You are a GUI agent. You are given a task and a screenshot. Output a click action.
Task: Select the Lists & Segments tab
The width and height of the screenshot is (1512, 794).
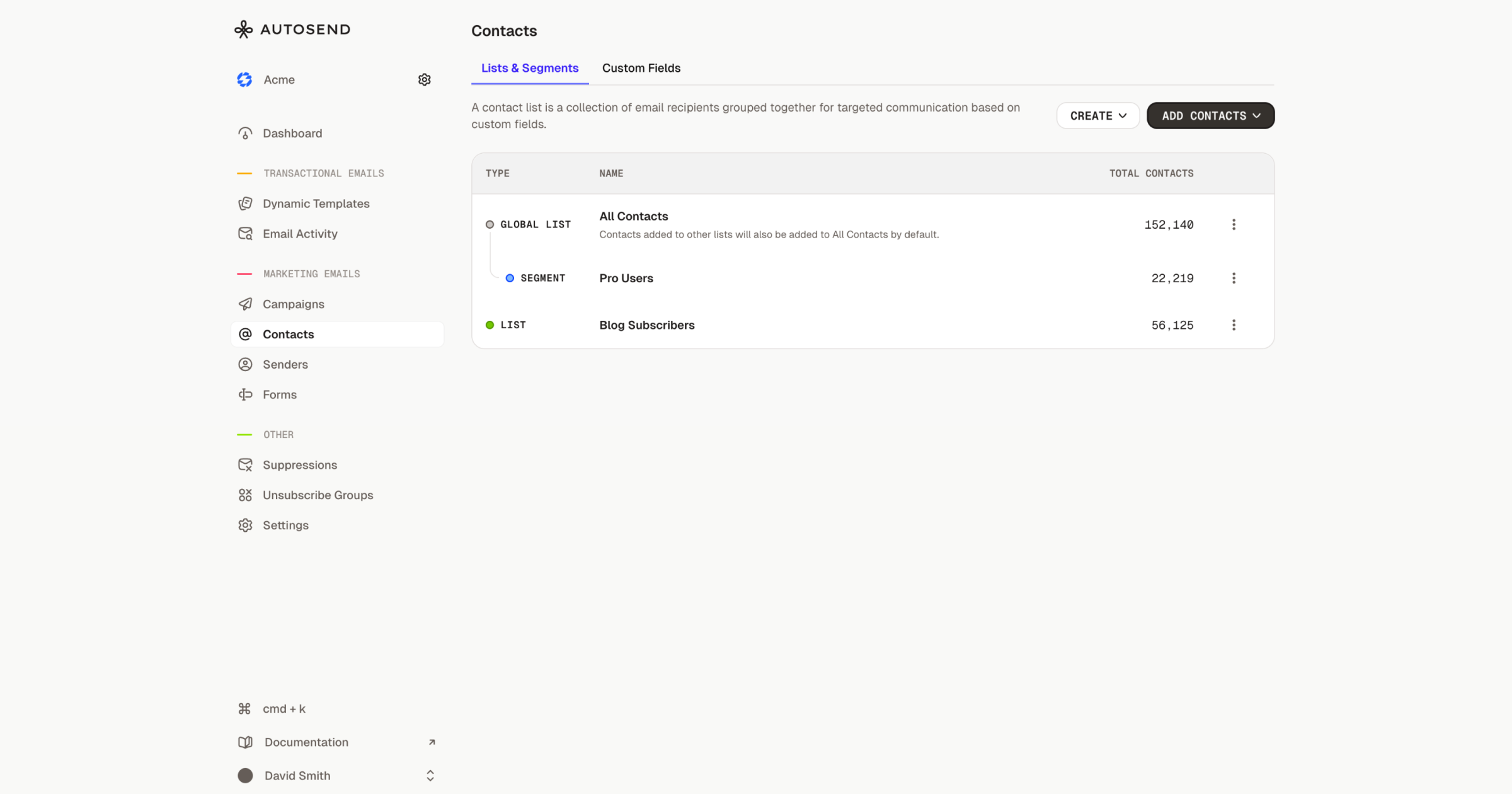[x=529, y=68]
